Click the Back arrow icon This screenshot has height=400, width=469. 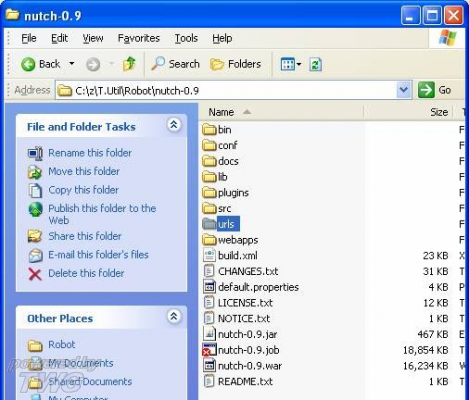click(x=28, y=64)
